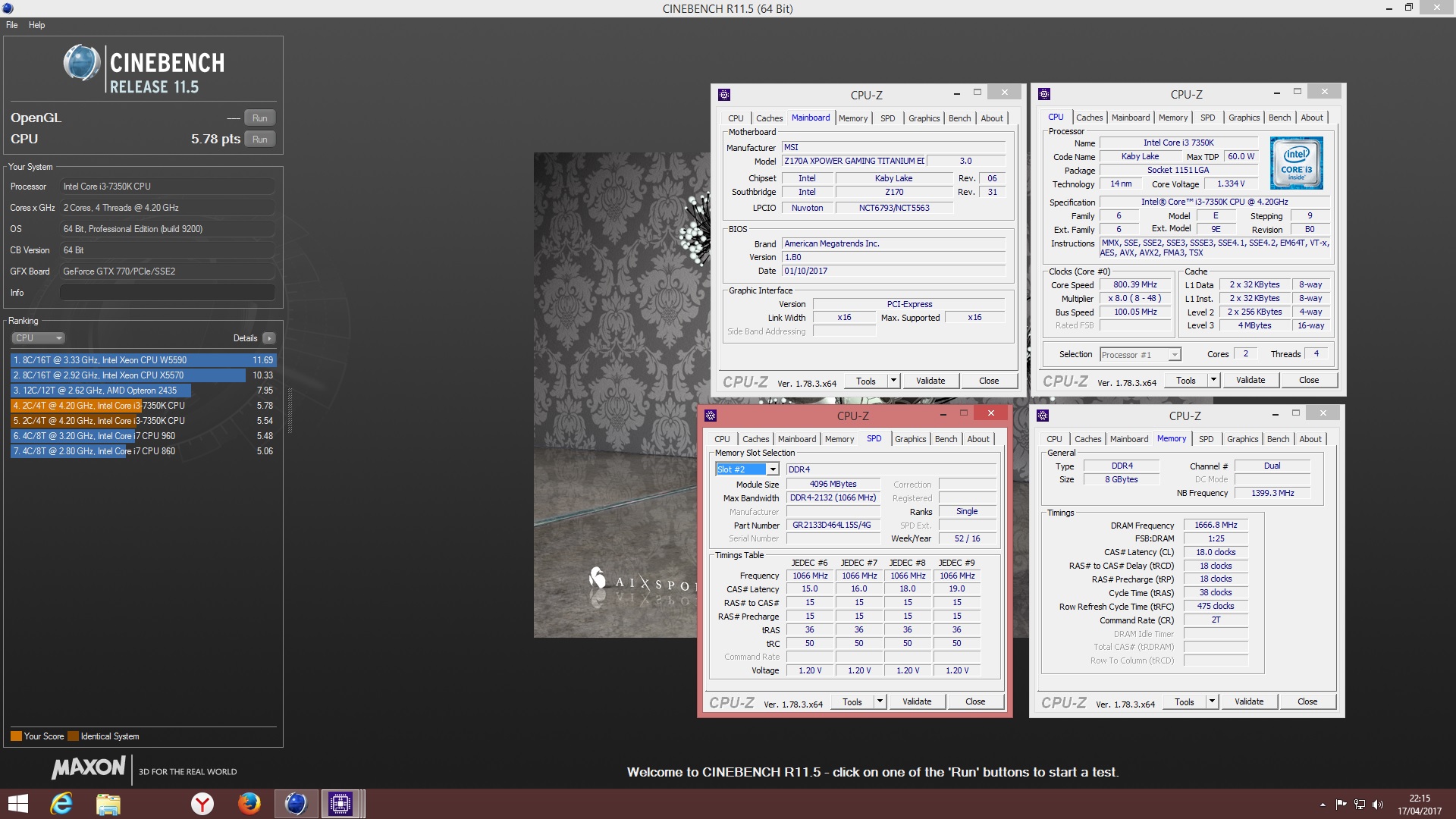Click Close in CPU-tab CPU-Z window
The height and width of the screenshot is (819, 1456).
[1309, 380]
